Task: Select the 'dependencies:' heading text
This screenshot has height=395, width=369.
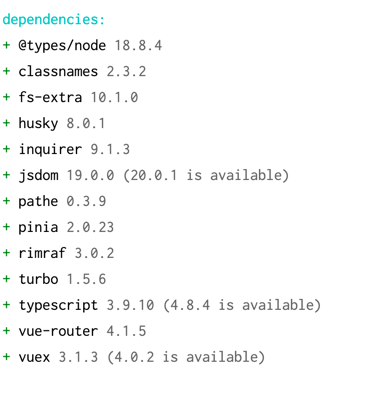Action: pyautogui.click(x=54, y=20)
